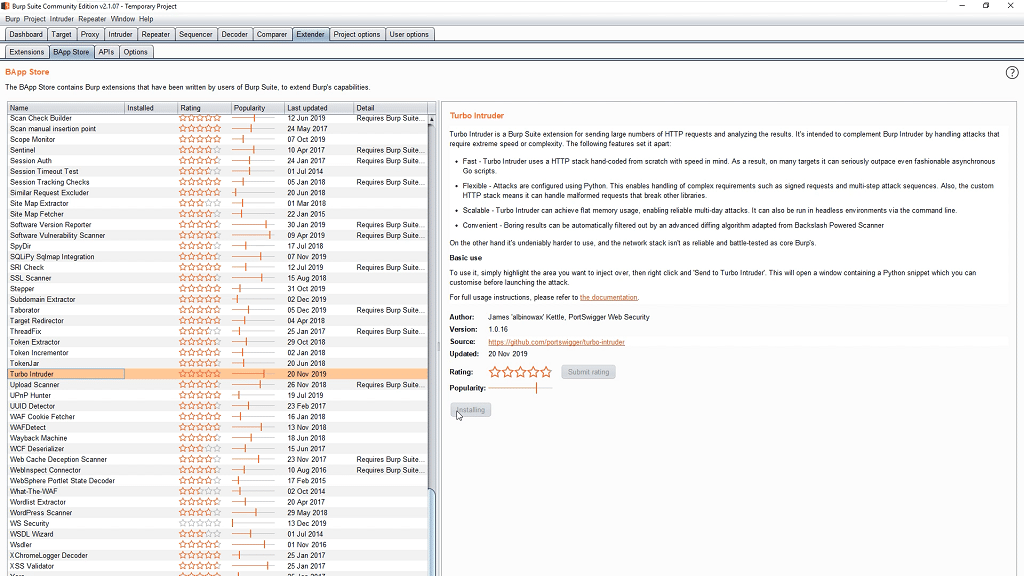Image resolution: width=1024 pixels, height=576 pixels.
Task: Open the BApp Store help icon
Action: (x=1012, y=72)
